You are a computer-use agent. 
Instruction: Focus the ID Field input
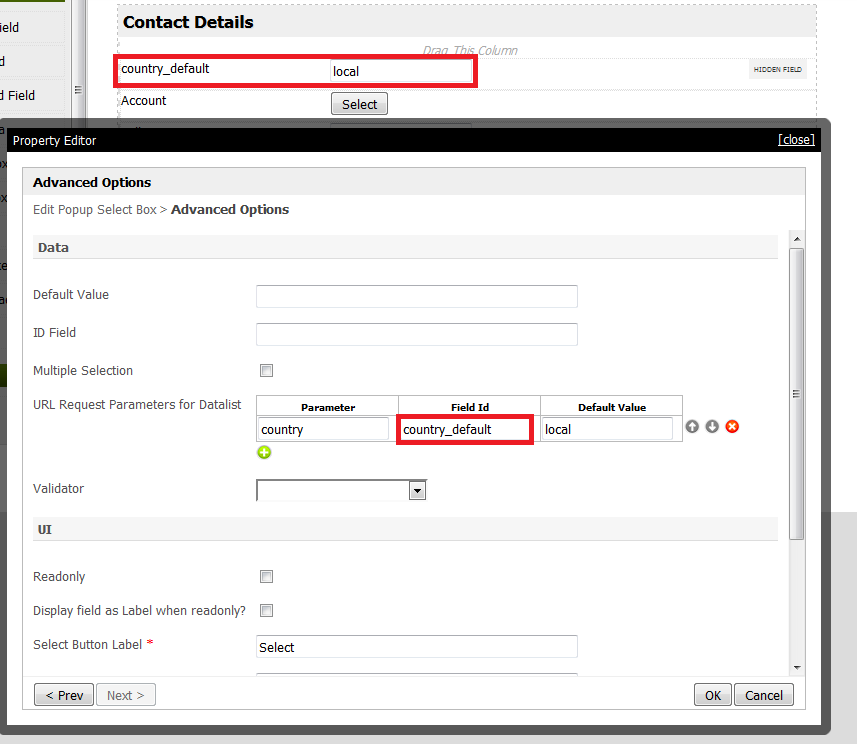pyautogui.click(x=416, y=334)
